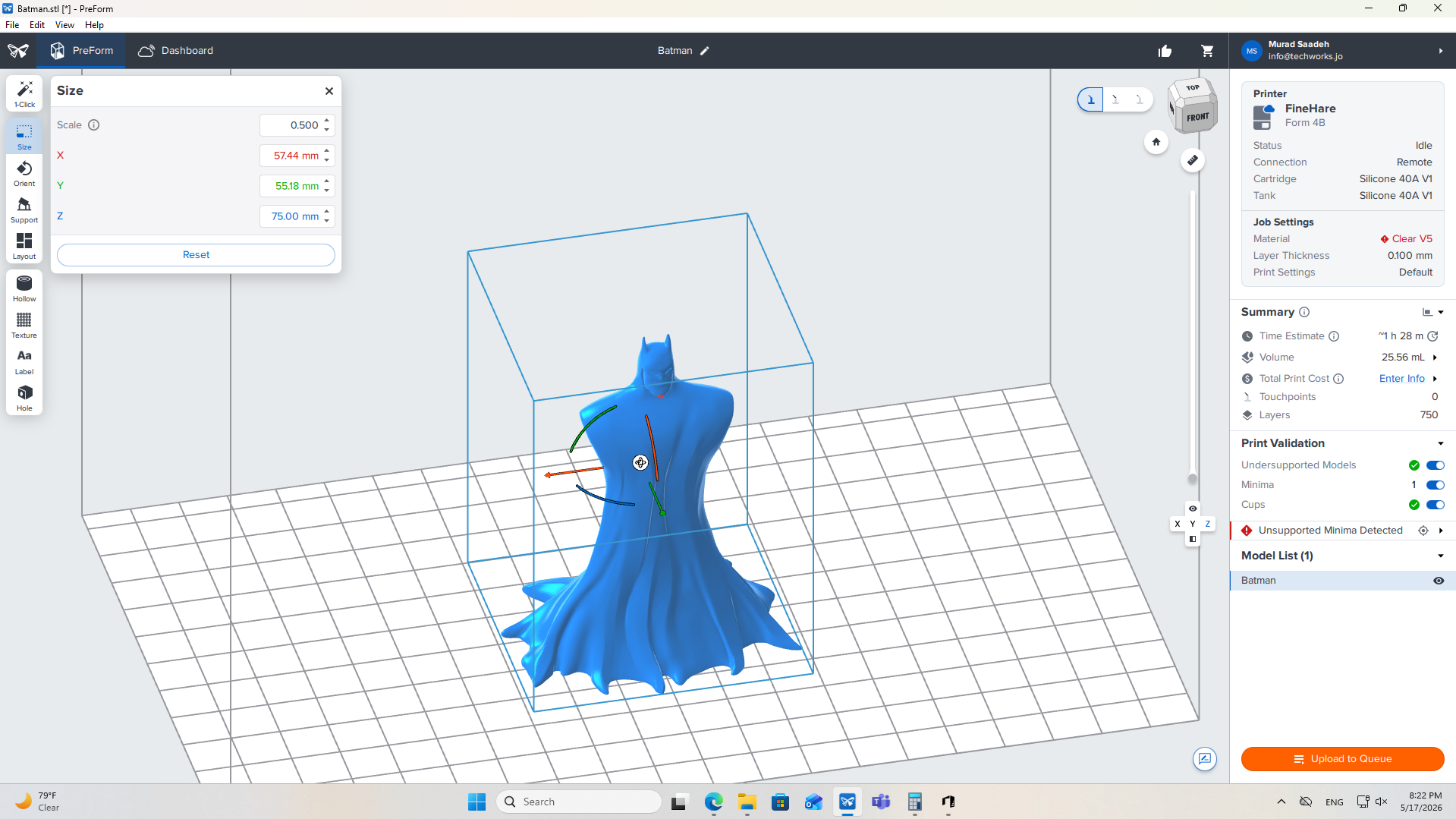Select the Size tool
This screenshot has height=819, width=1456.
24,137
